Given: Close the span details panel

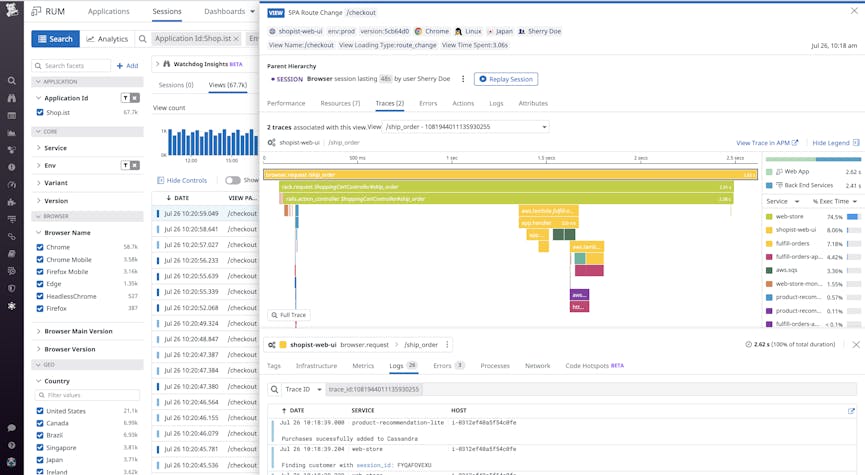Looking at the screenshot, I should click(x=856, y=344).
